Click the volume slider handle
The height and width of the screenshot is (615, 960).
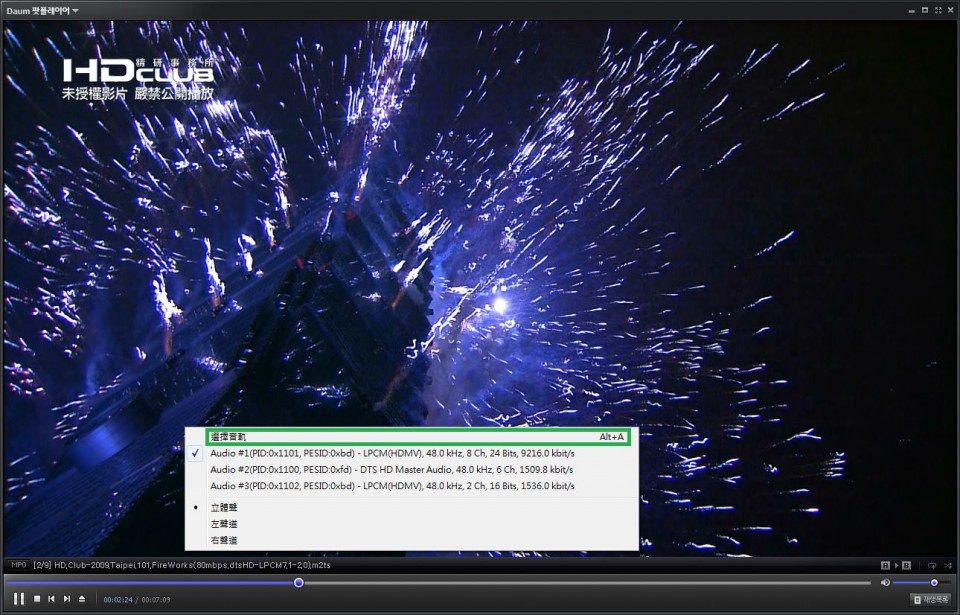934,583
